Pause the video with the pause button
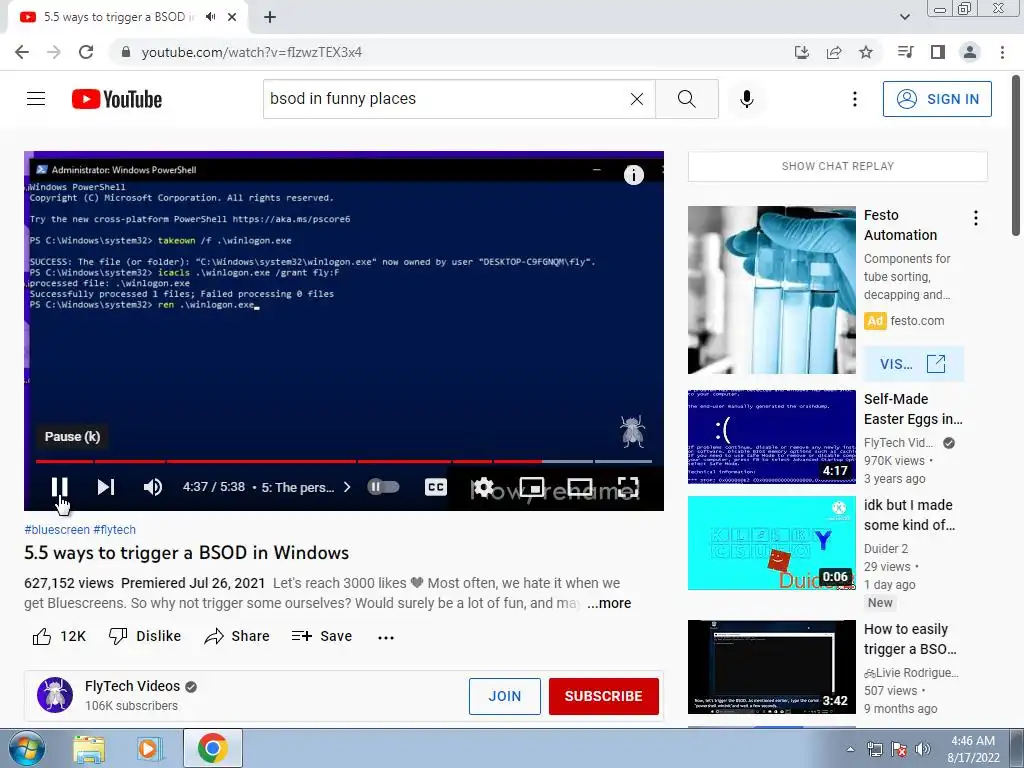Image resolution: width=1024 pixels, height=768 pixels. (x=59, y=487)
